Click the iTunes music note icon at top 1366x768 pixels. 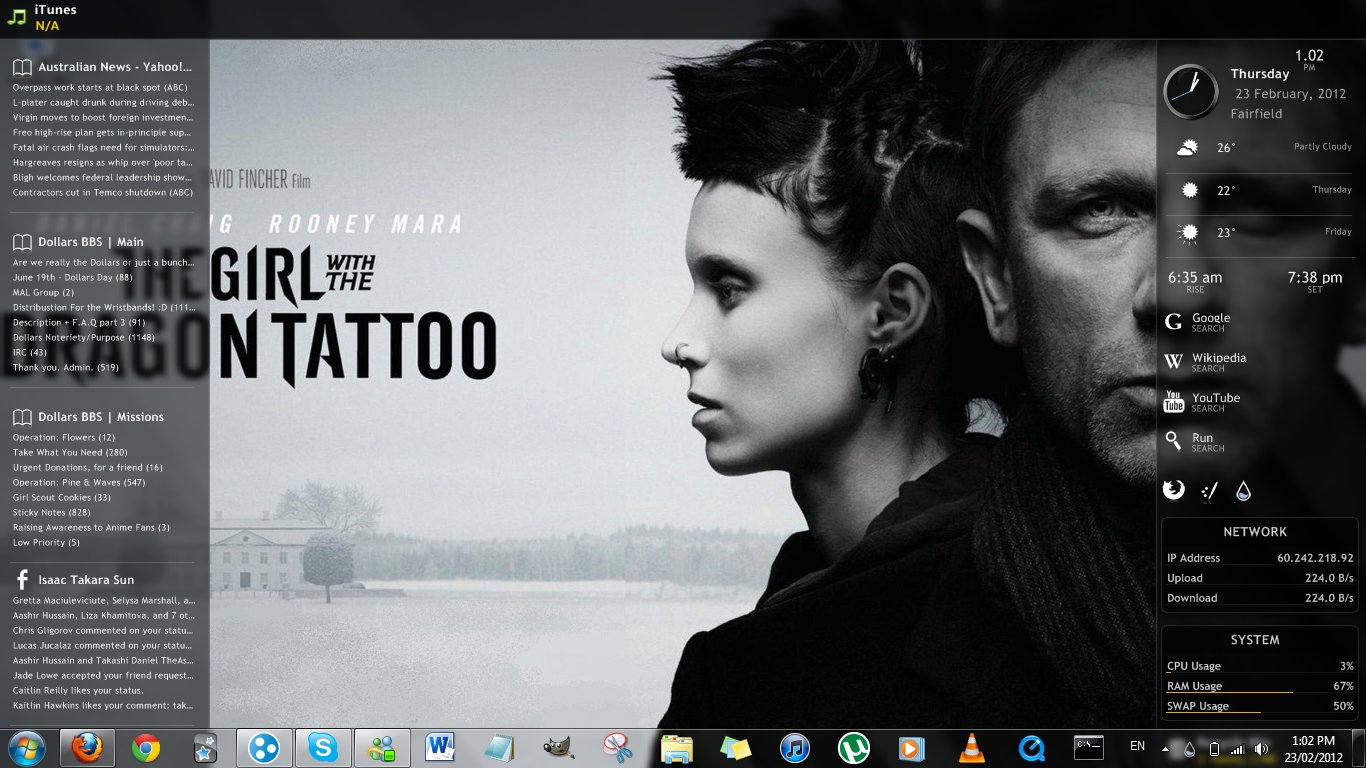16,17
